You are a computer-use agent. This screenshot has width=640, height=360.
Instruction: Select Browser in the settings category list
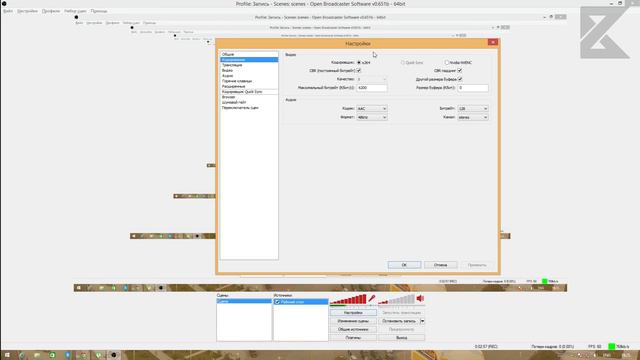coord(249,97)
